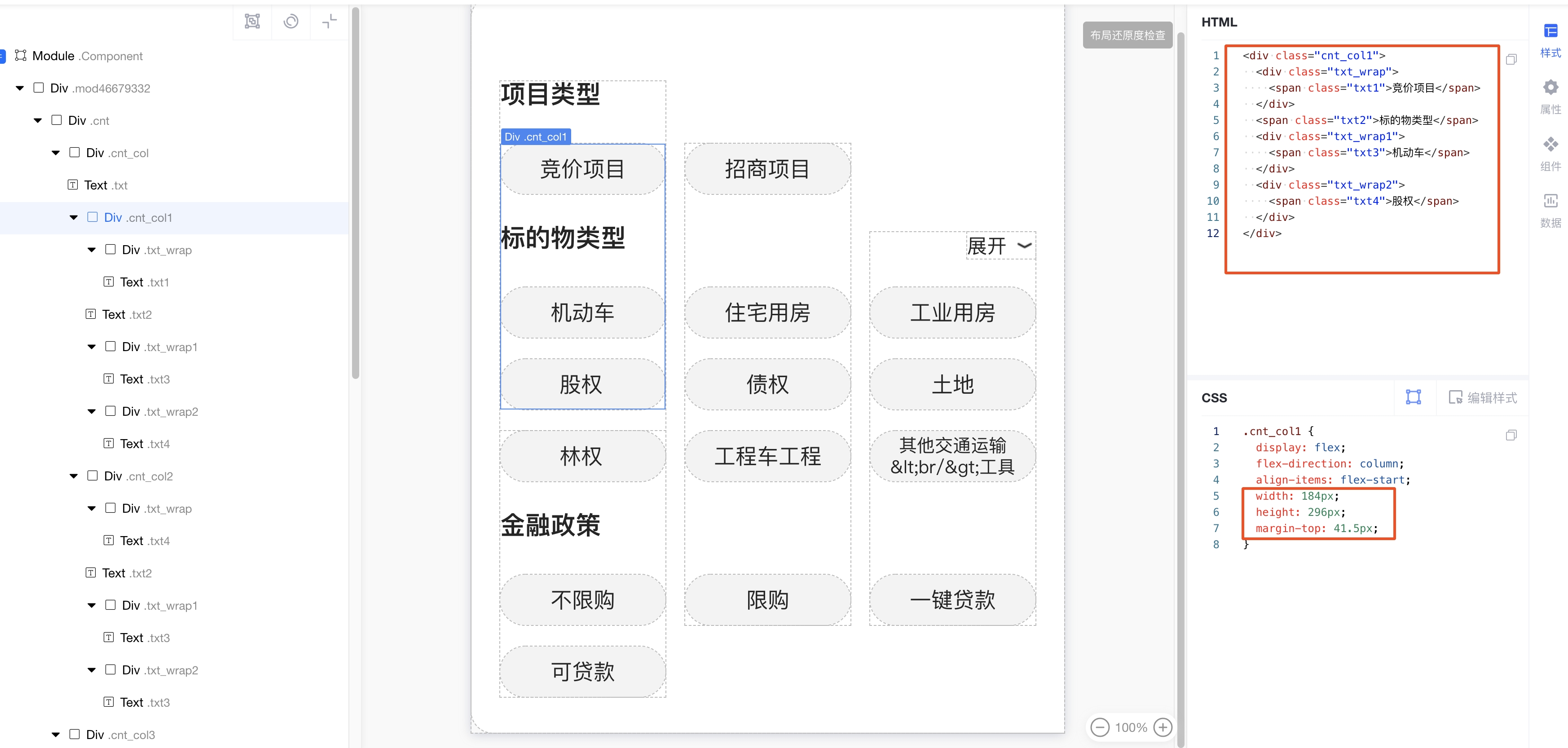1568x748 pixels.
Task: Copy the CSS code with copy icon
Action: [x=1511, y=435]
